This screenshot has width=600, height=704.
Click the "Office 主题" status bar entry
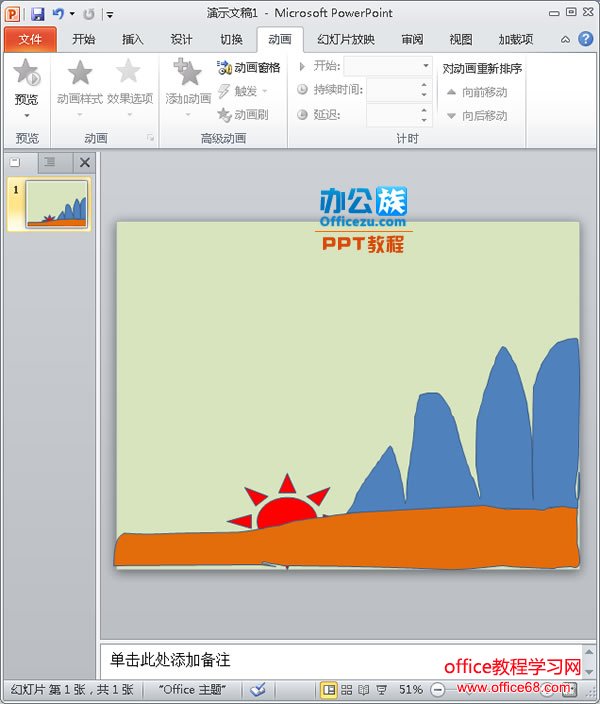coord(192,690)
